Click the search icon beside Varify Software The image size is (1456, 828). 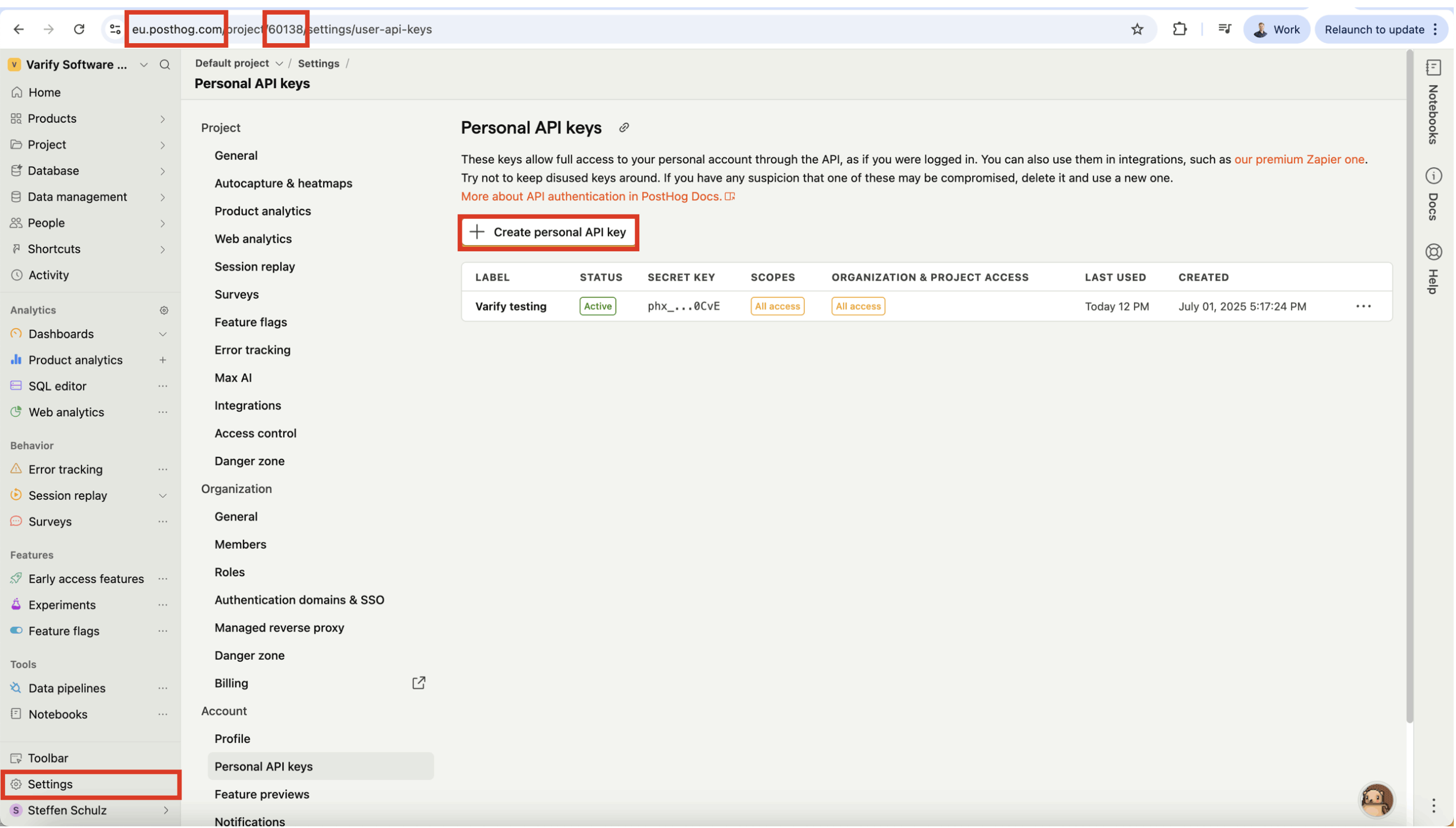165,65
